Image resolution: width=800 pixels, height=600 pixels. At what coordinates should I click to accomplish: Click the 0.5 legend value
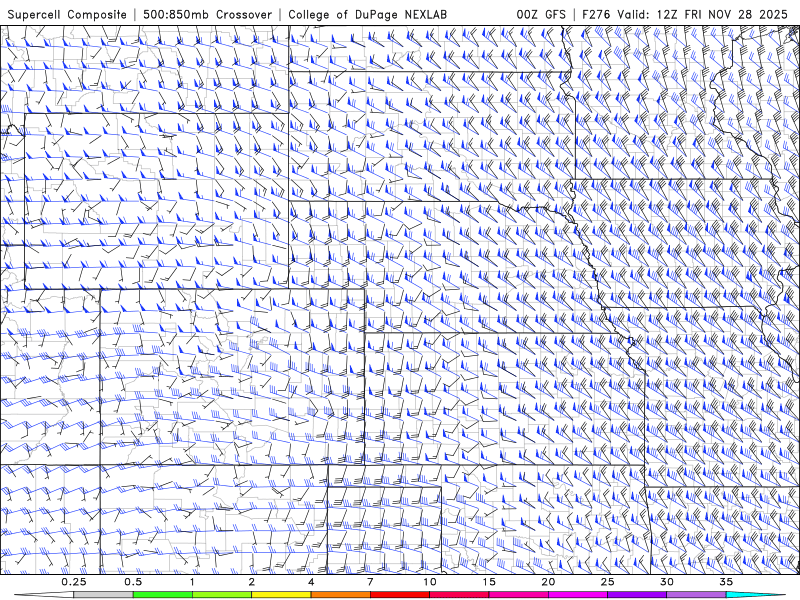pos(133,582)
